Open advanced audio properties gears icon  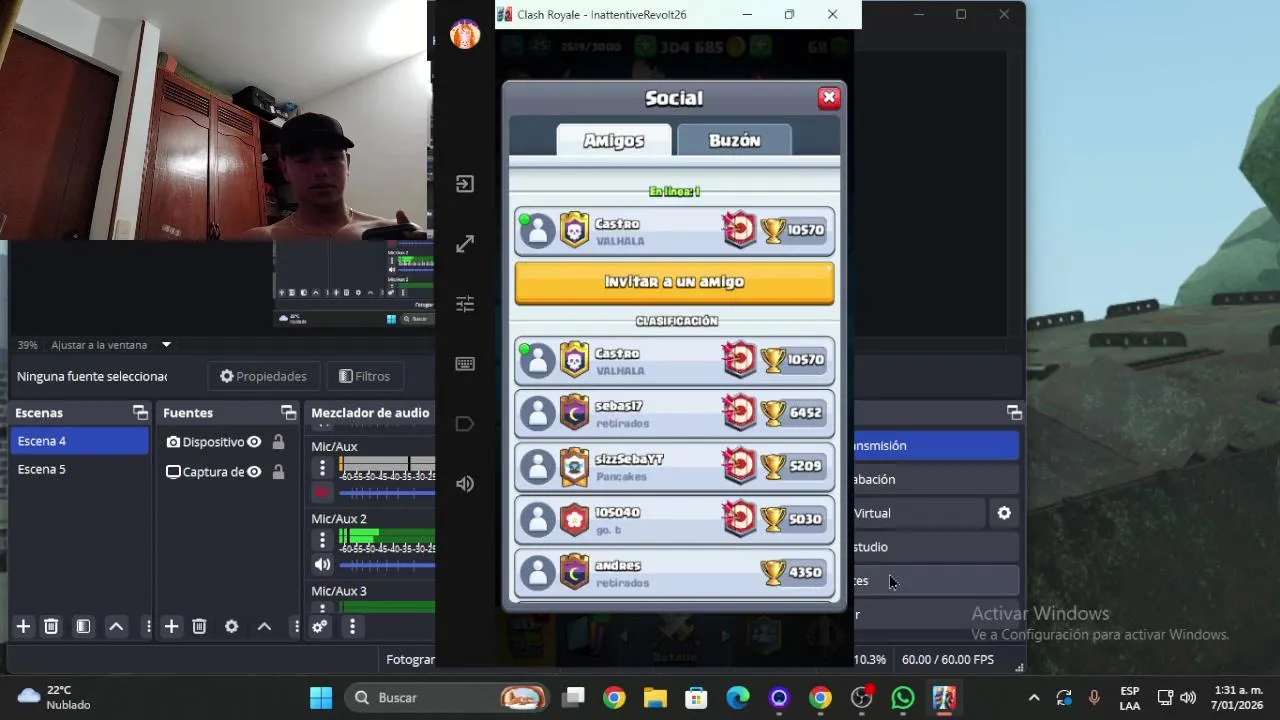tap(320, 626)
